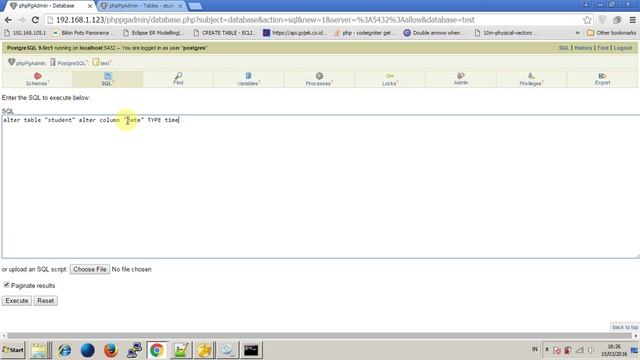
Task: Select the SQL tab in phpPgAdmin
Action: 107,79
